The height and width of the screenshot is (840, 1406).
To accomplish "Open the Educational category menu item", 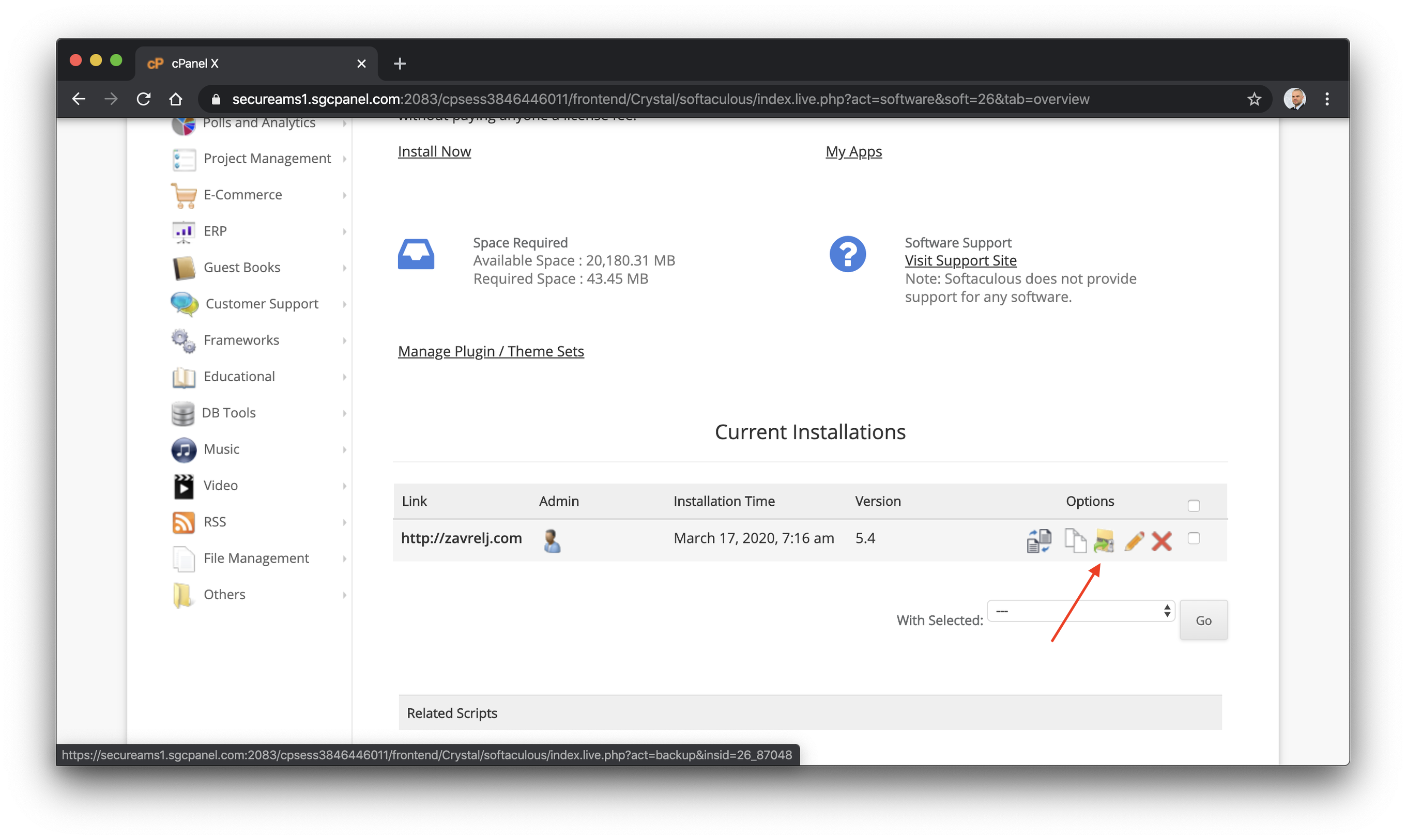I will tap(239, 377).
